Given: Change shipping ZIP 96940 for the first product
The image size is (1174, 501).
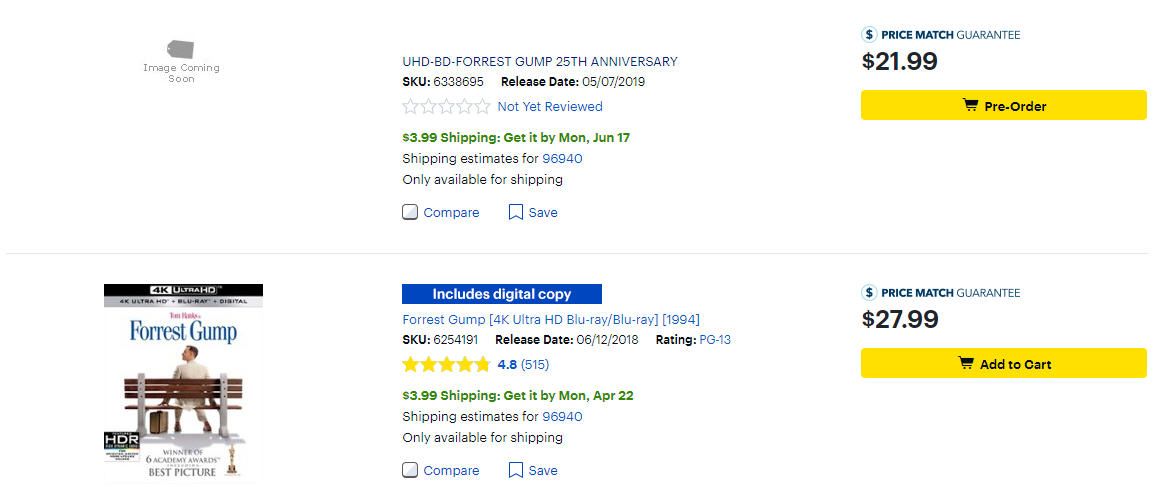Looking at the screenshot, I should coord(562,158).
